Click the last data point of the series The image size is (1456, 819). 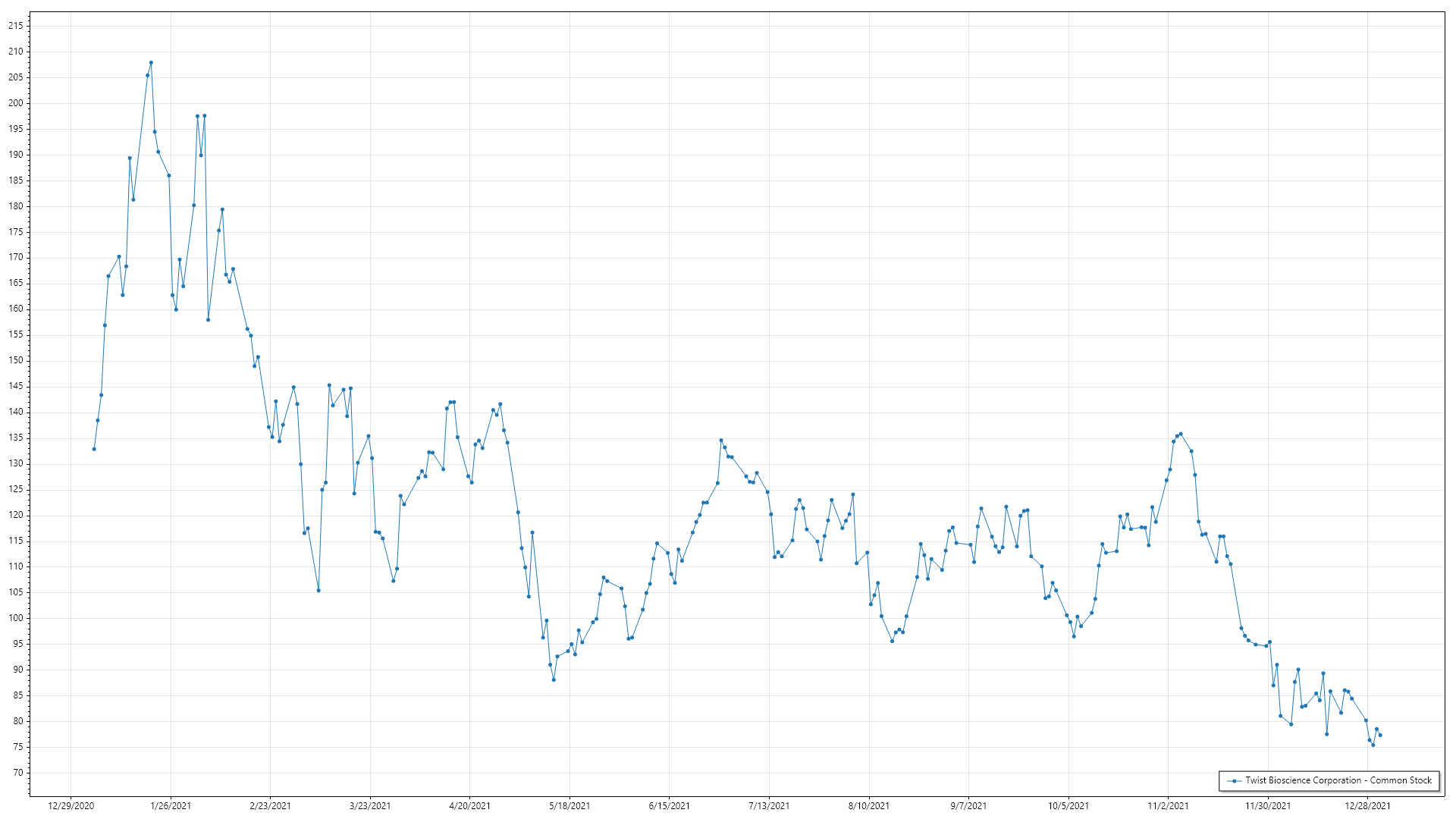pyautogui.click(x=1380, y=735)
